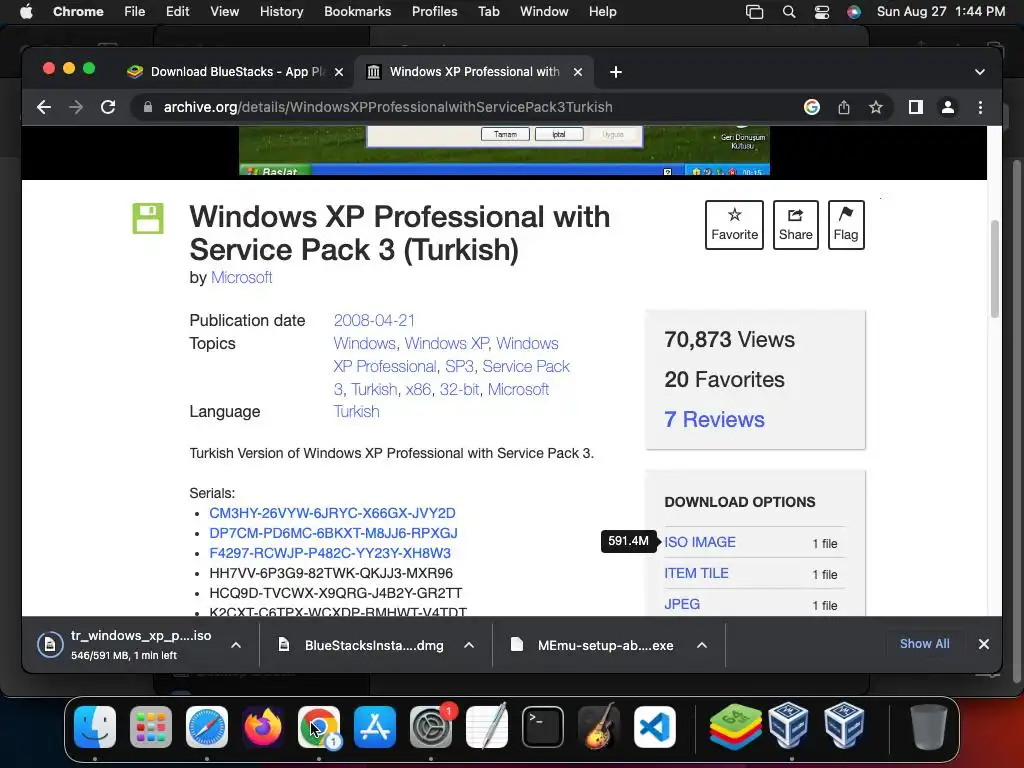
Task: Click the Chrome icon in the Dock
Action: click(x=319, y=727)
